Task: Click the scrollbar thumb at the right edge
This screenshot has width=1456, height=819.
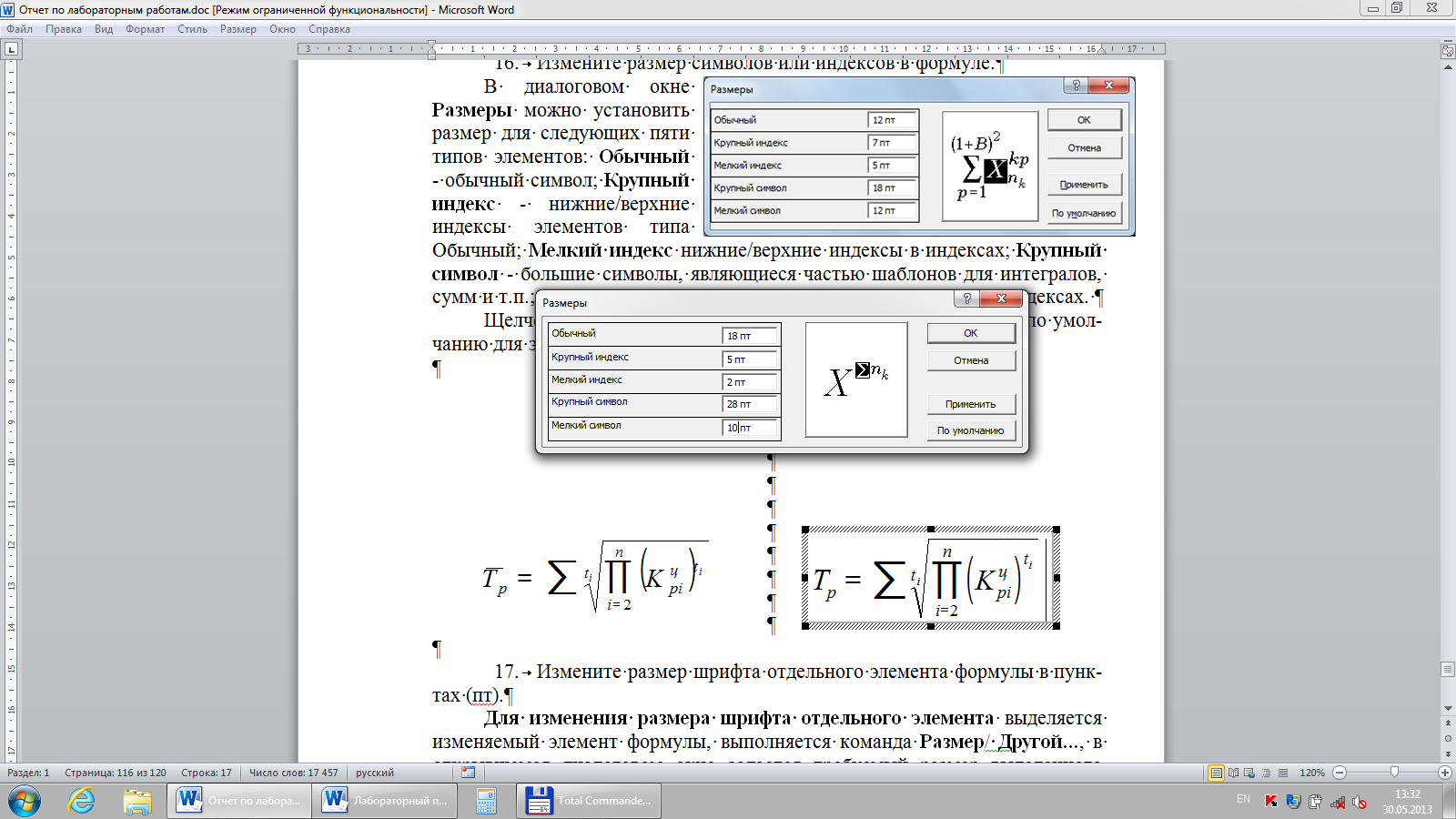Action: [1448, 669]
